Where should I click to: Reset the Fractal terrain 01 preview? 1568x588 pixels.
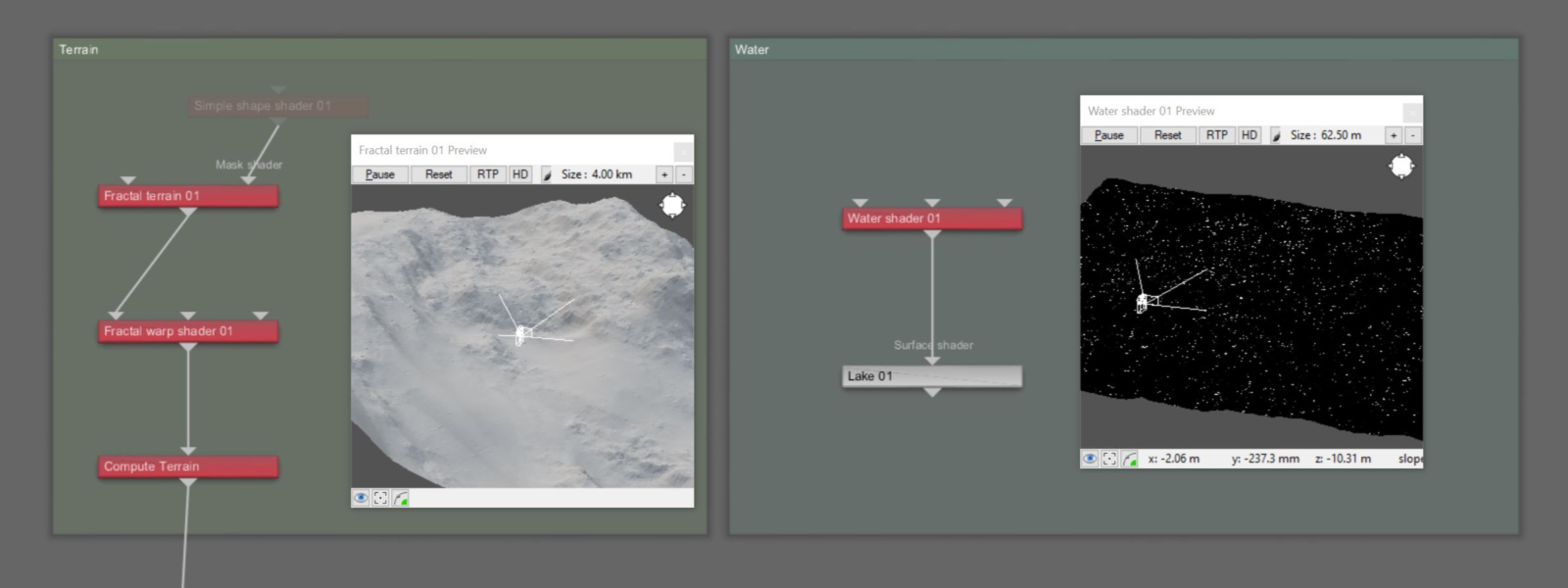tap(438, 174)
